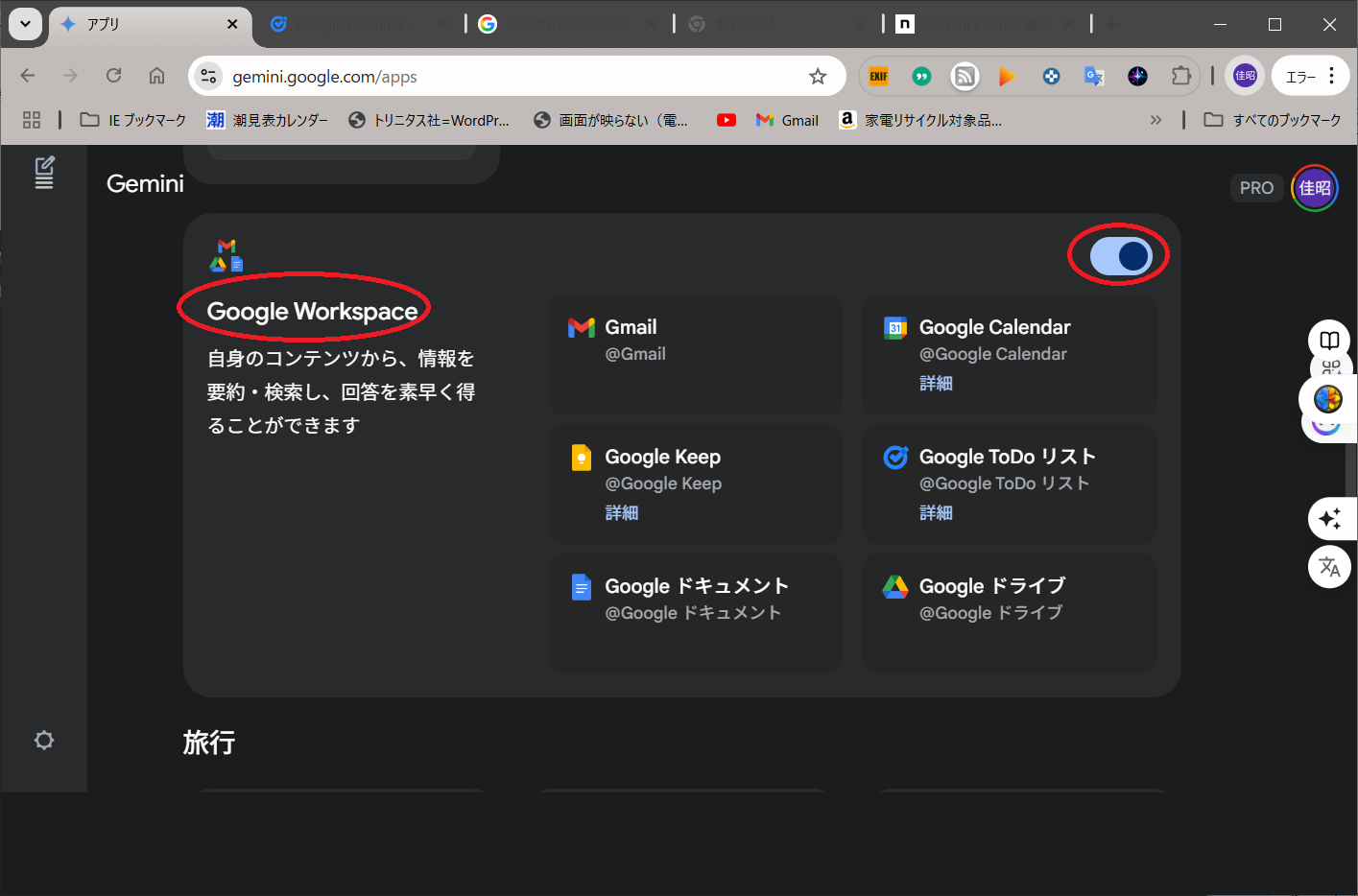Start a new chat with compose icon
The image size is (1358, 896).
pyautogui.click(x=44, y=172)
